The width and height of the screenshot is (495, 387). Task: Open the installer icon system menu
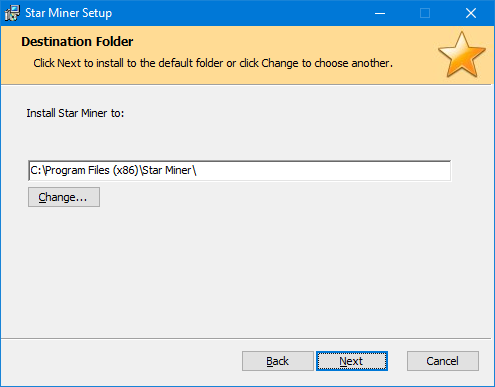(x=12, y=13)
